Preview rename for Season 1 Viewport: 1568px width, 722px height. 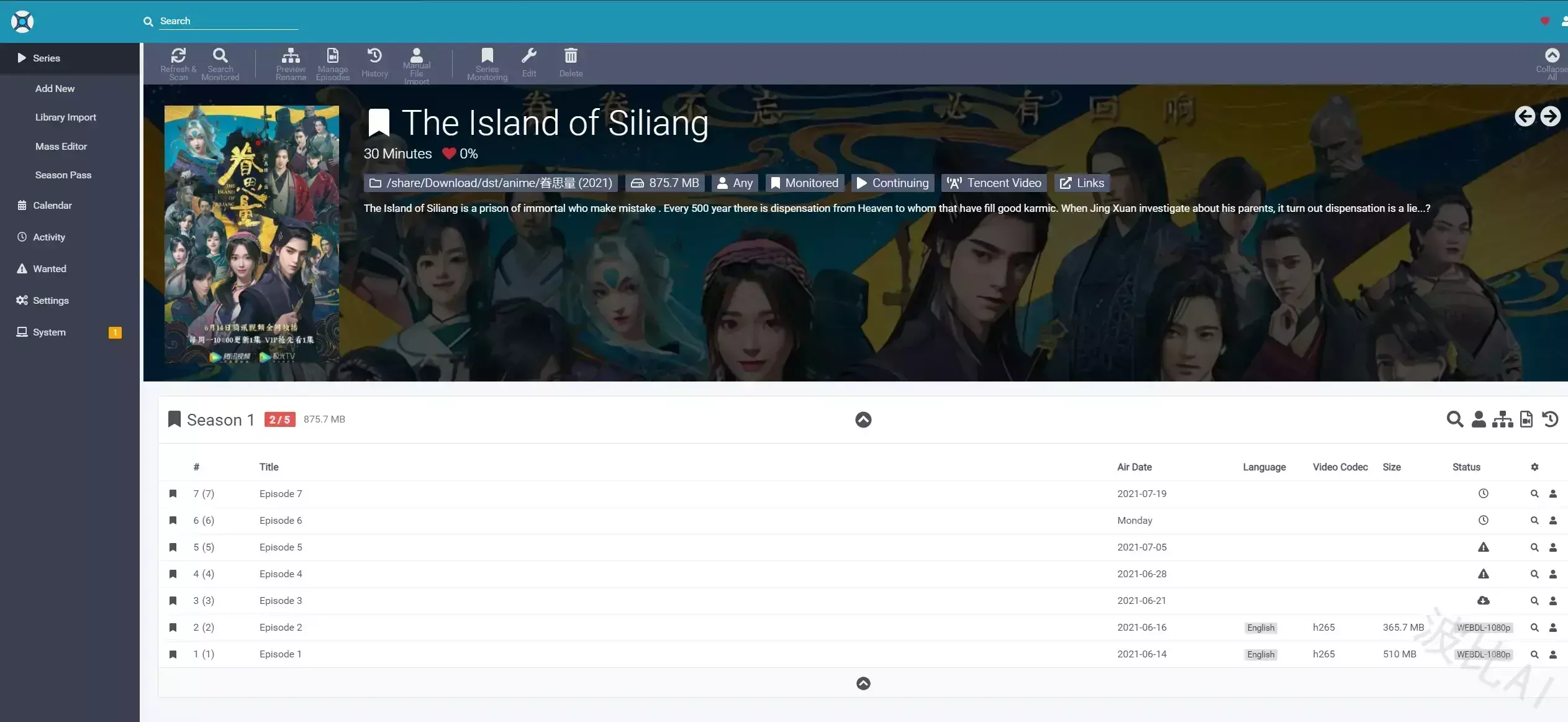click(x=1502, y=419)
